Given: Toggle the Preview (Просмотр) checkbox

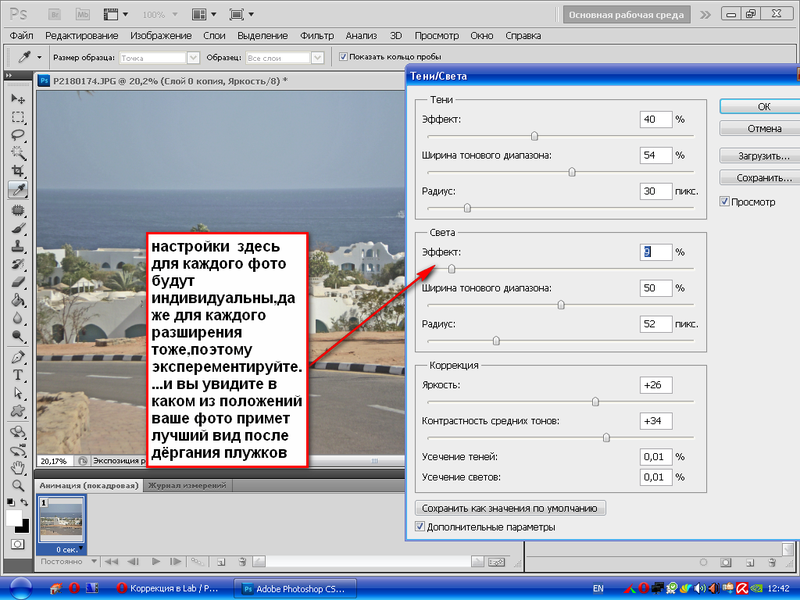Looking at the screenshot, I should click(724, 202).
